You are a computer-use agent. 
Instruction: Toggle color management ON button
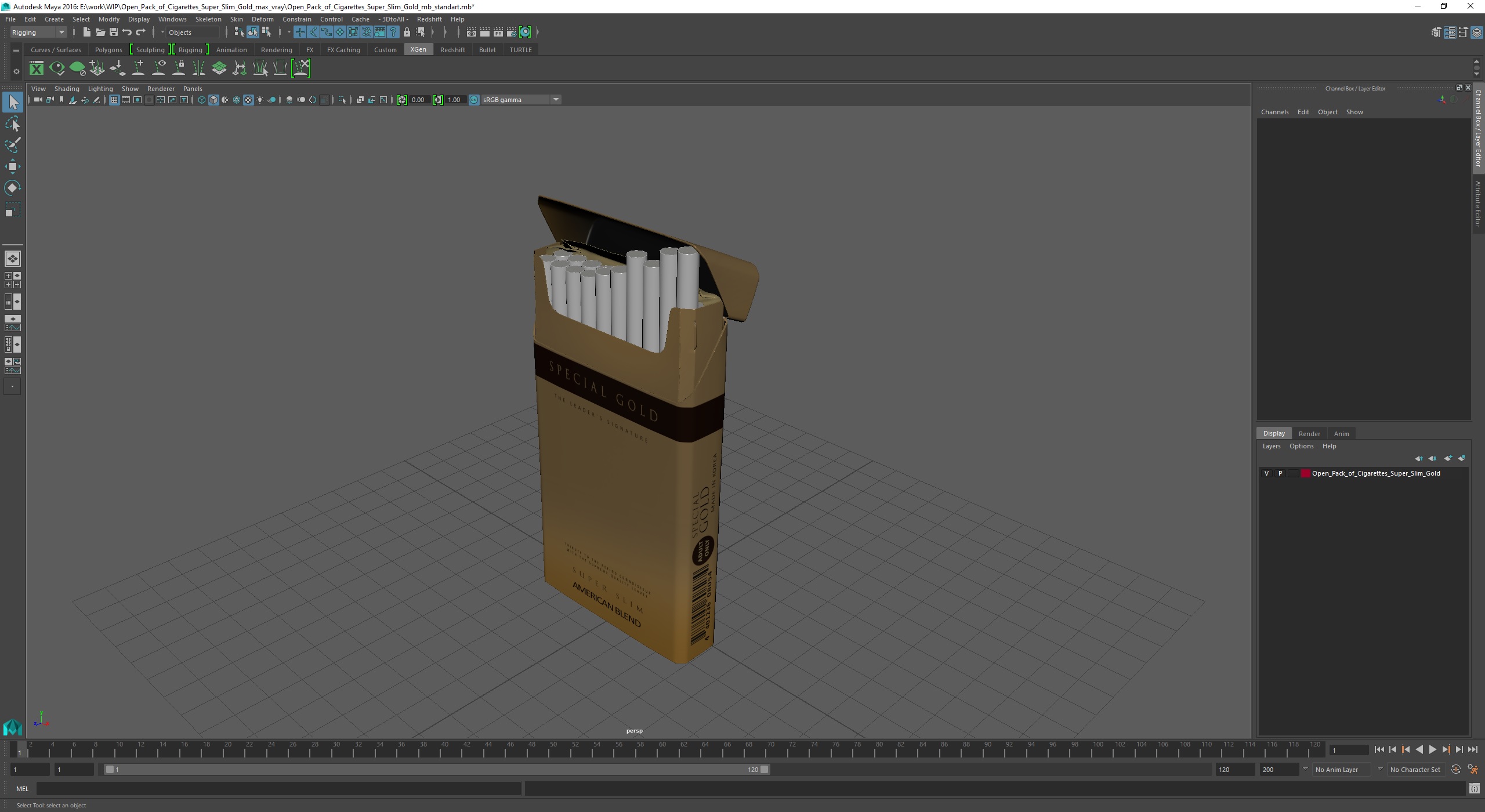pyautogui.click(x=474, y=100)
